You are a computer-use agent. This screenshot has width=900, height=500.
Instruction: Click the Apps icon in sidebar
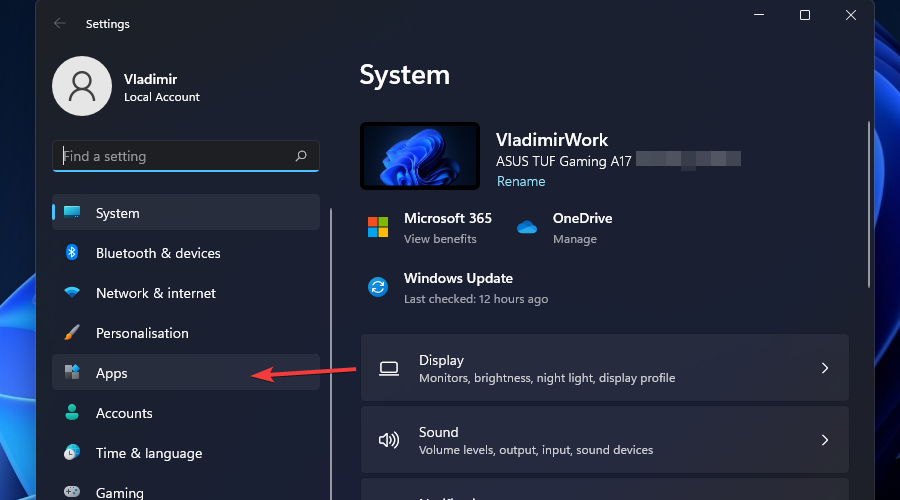tap(72, 373)
